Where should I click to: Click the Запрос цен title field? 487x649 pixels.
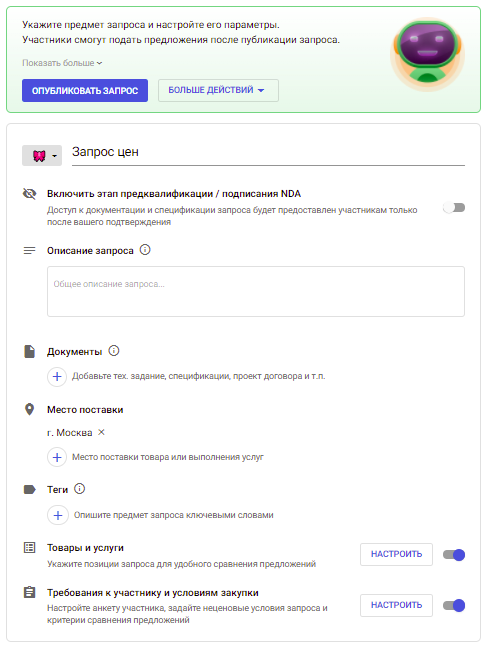click(268, 153)
